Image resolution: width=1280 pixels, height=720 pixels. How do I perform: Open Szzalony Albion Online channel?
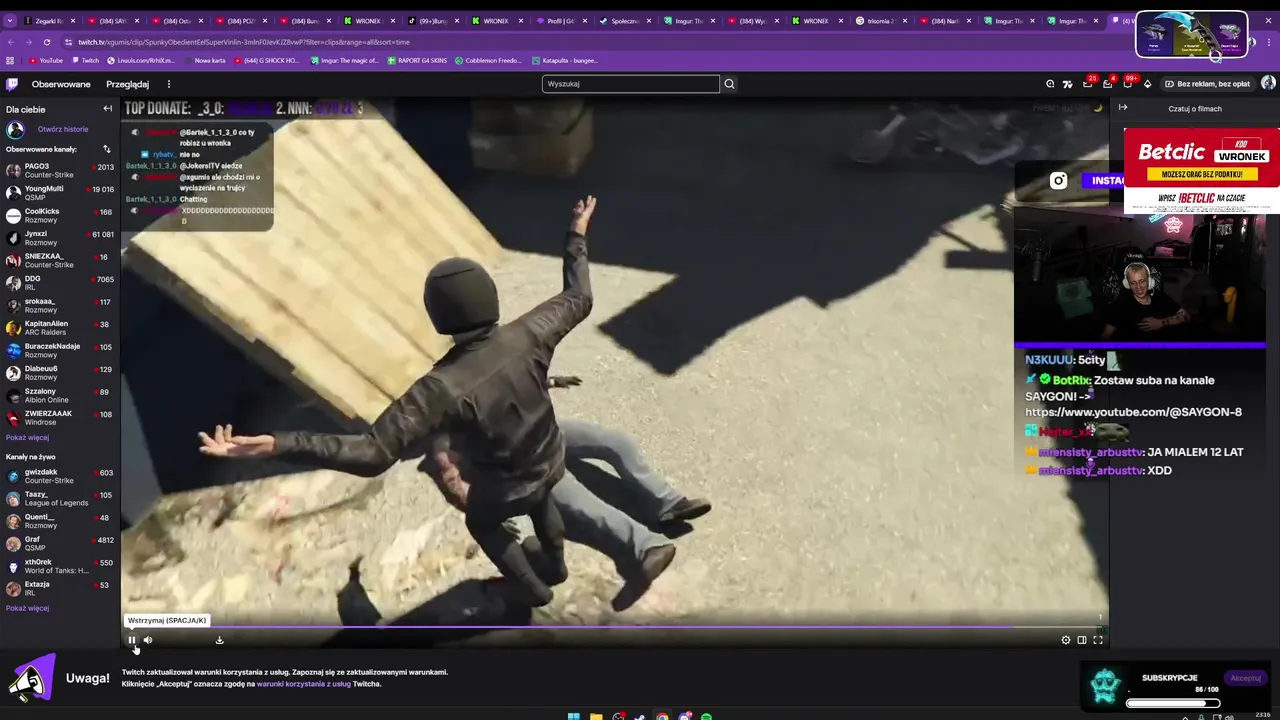[x=60, y=395]
